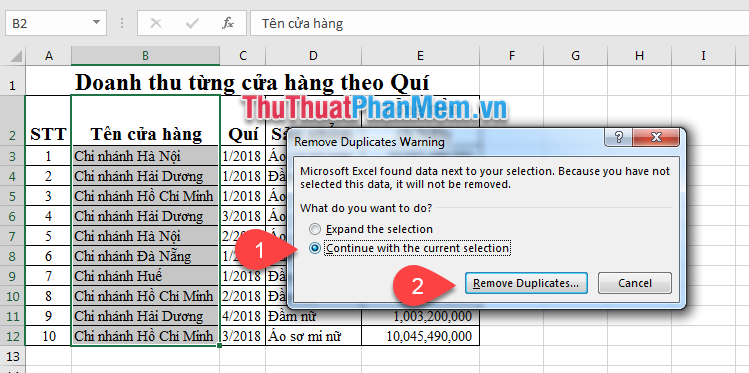Click cell 4/2018 in Quí column

pos(243,316)
